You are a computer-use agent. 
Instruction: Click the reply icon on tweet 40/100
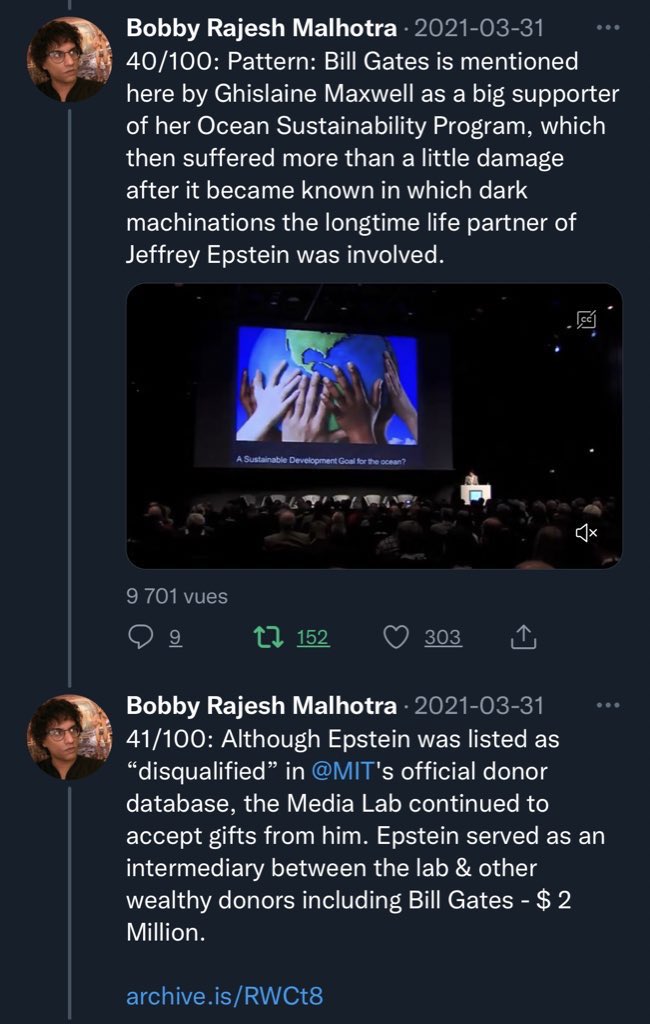pyautogui.click(x=141, y=636)
